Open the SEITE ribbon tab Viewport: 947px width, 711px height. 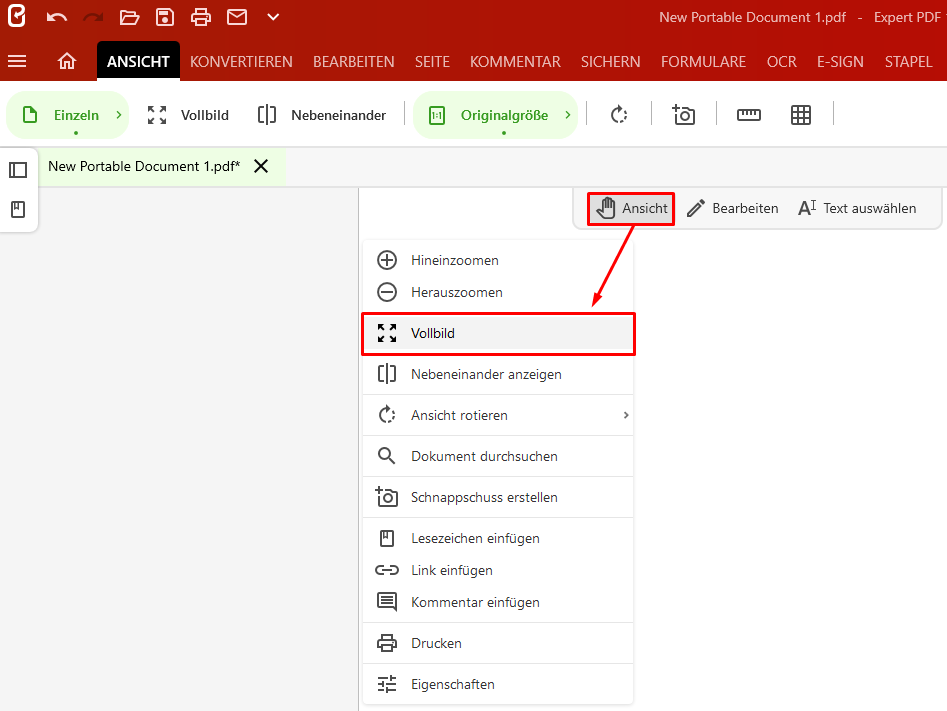point(432,62)
